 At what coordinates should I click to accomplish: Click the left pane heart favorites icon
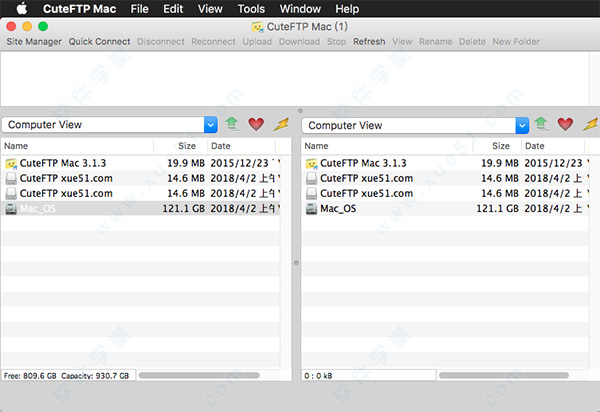click(256, 124)
